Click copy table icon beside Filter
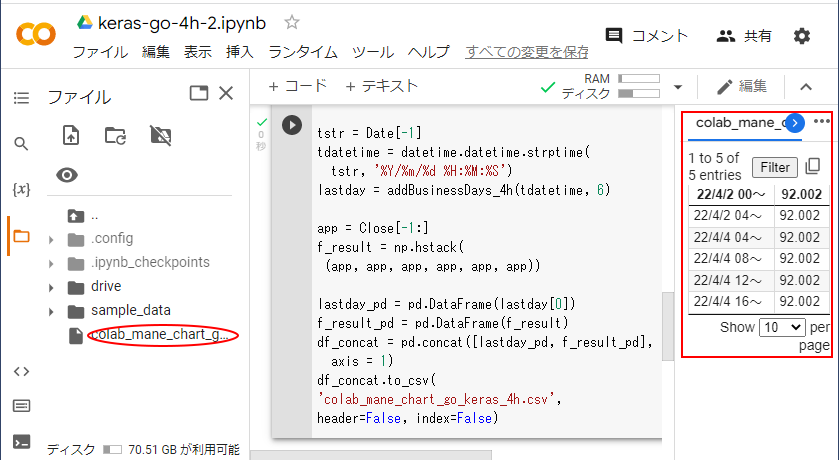Image resolution: width=839 pixels, height=460 pixels. 813,166
